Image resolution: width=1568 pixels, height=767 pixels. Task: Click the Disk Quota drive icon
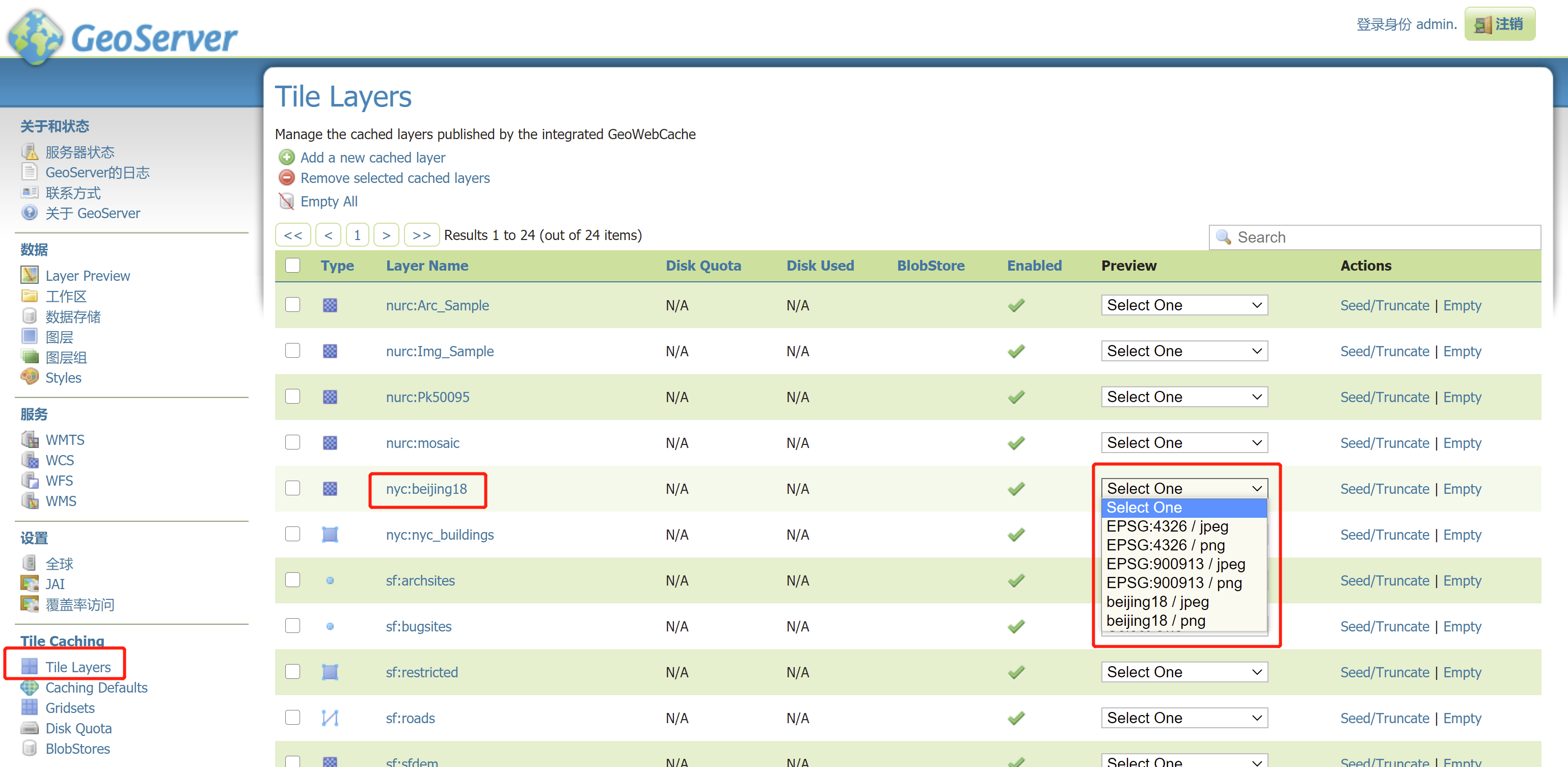(x=29, y=728)
